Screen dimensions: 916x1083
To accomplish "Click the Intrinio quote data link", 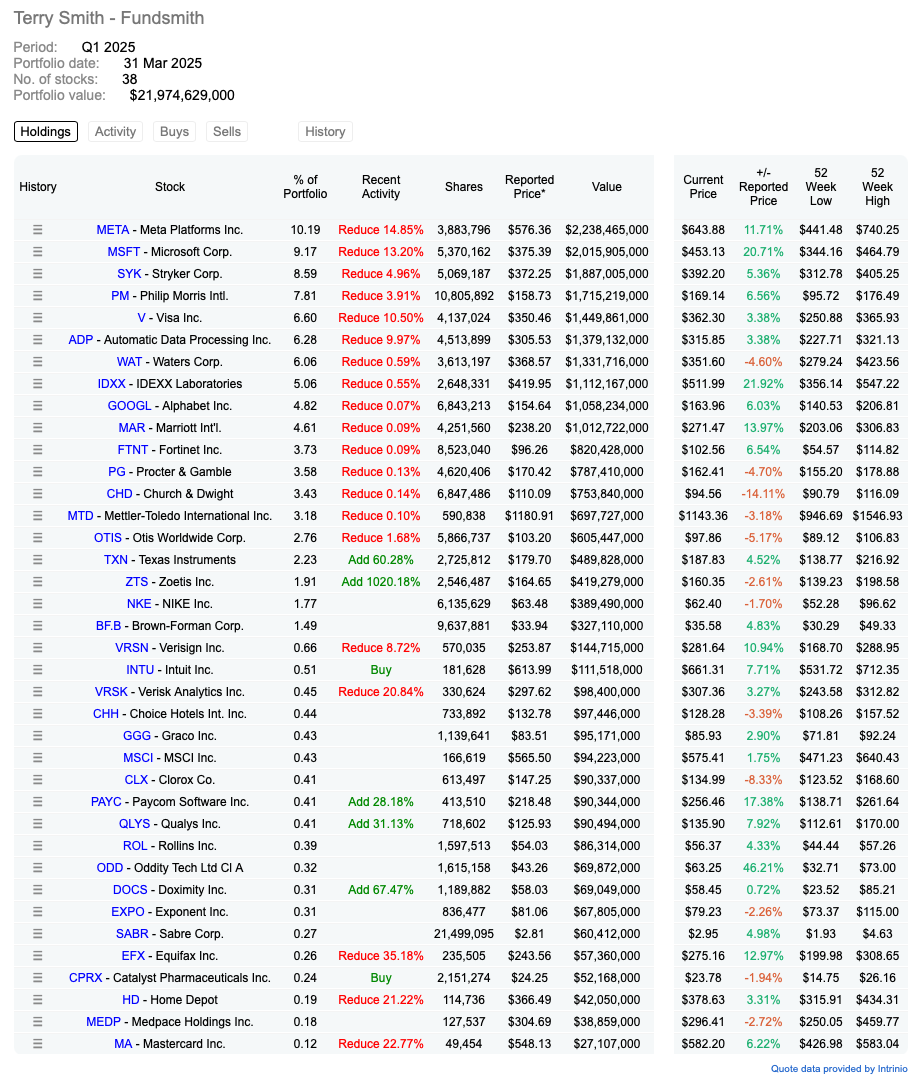I will pos(839,1069).
